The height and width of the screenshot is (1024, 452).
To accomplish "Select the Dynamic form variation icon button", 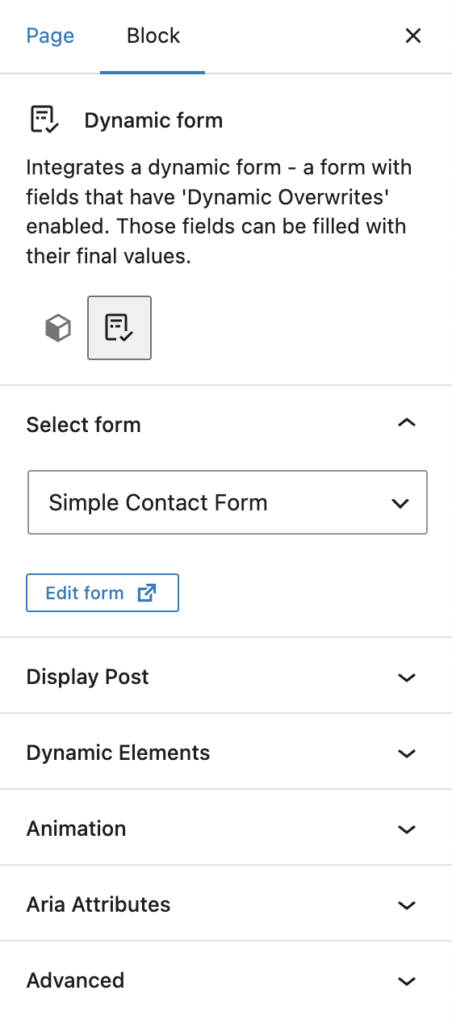I will pyautogui.click(x=120, y=328).
